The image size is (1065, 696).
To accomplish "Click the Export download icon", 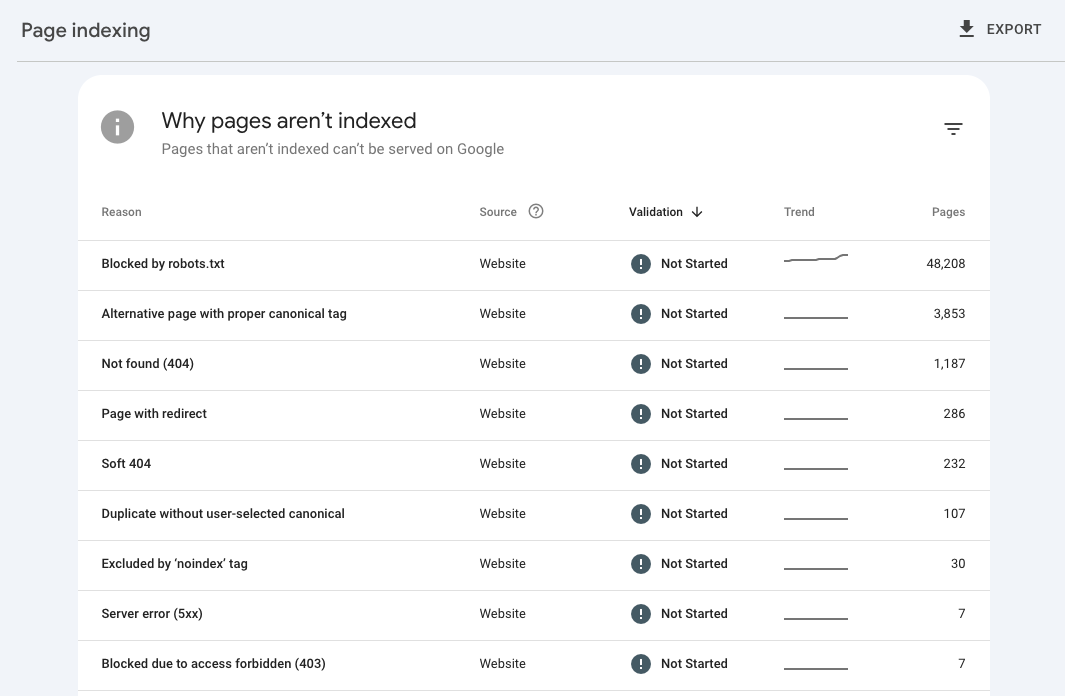I will point(966,29).
